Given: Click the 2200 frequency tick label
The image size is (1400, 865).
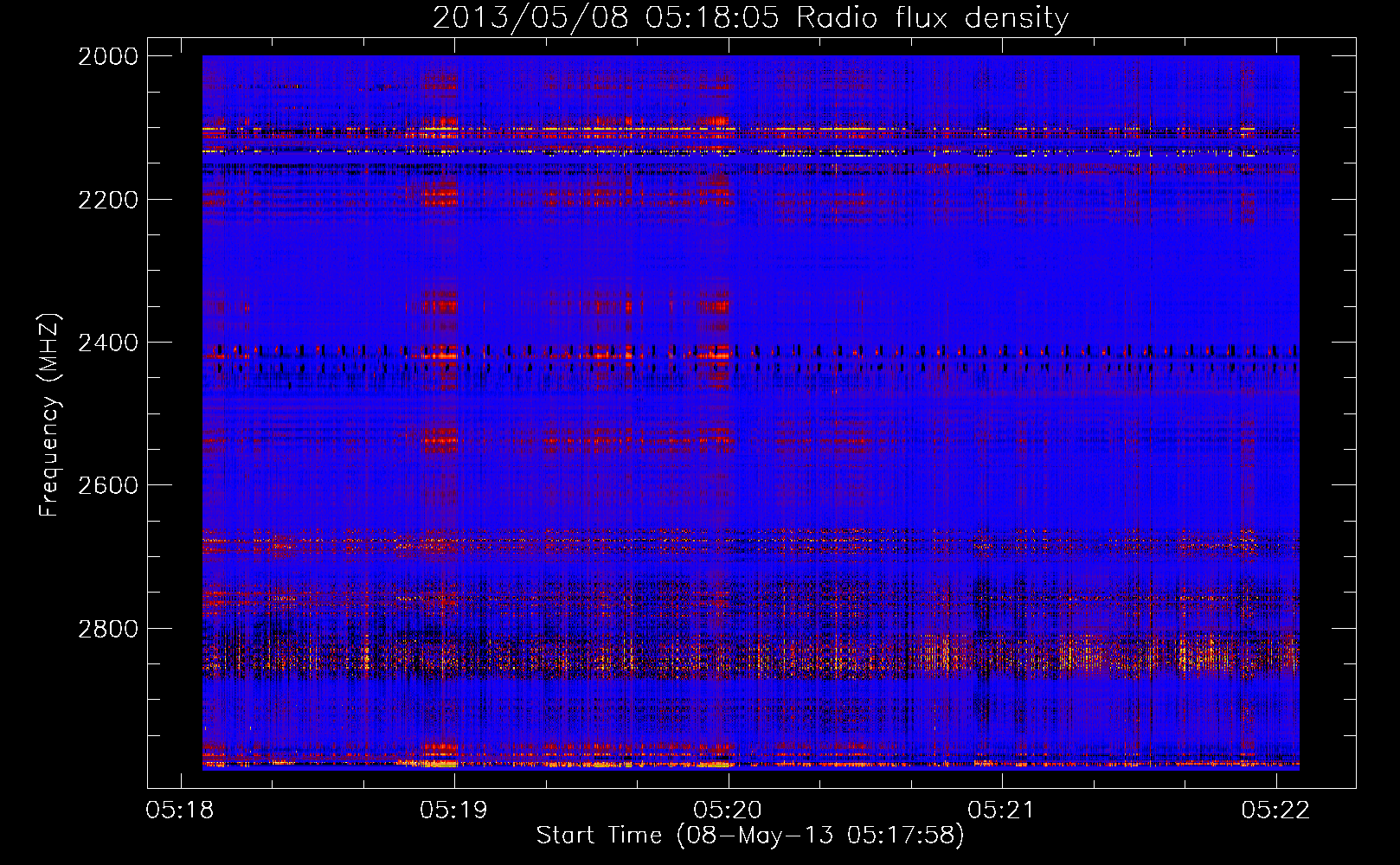Looking at the screenshot, I should (108, 200).
